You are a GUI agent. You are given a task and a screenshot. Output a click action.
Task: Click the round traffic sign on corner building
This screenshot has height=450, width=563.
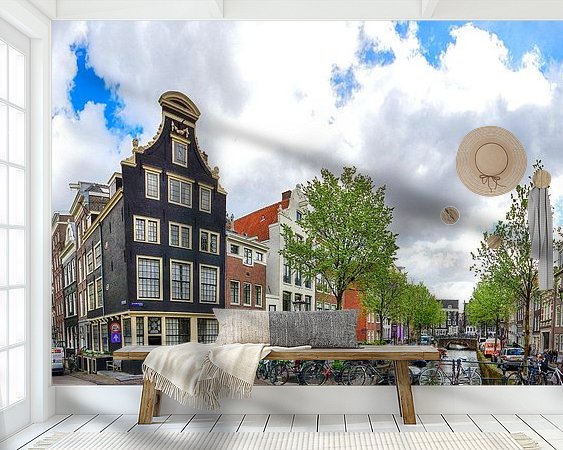click(x=115, y=327)
